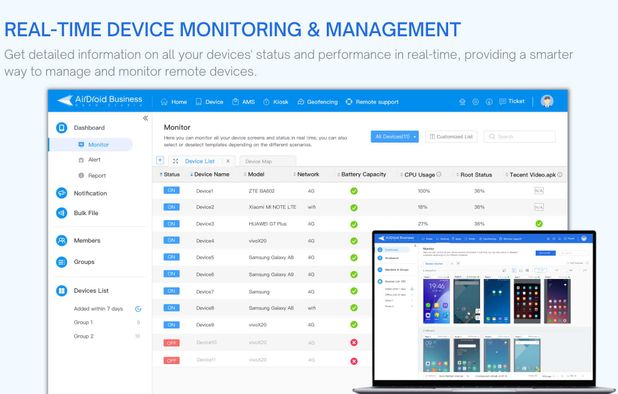This screenshot has height=394, width=618.
Task: Click the Groups sidebar icon
Action: (x=61, y=262)
